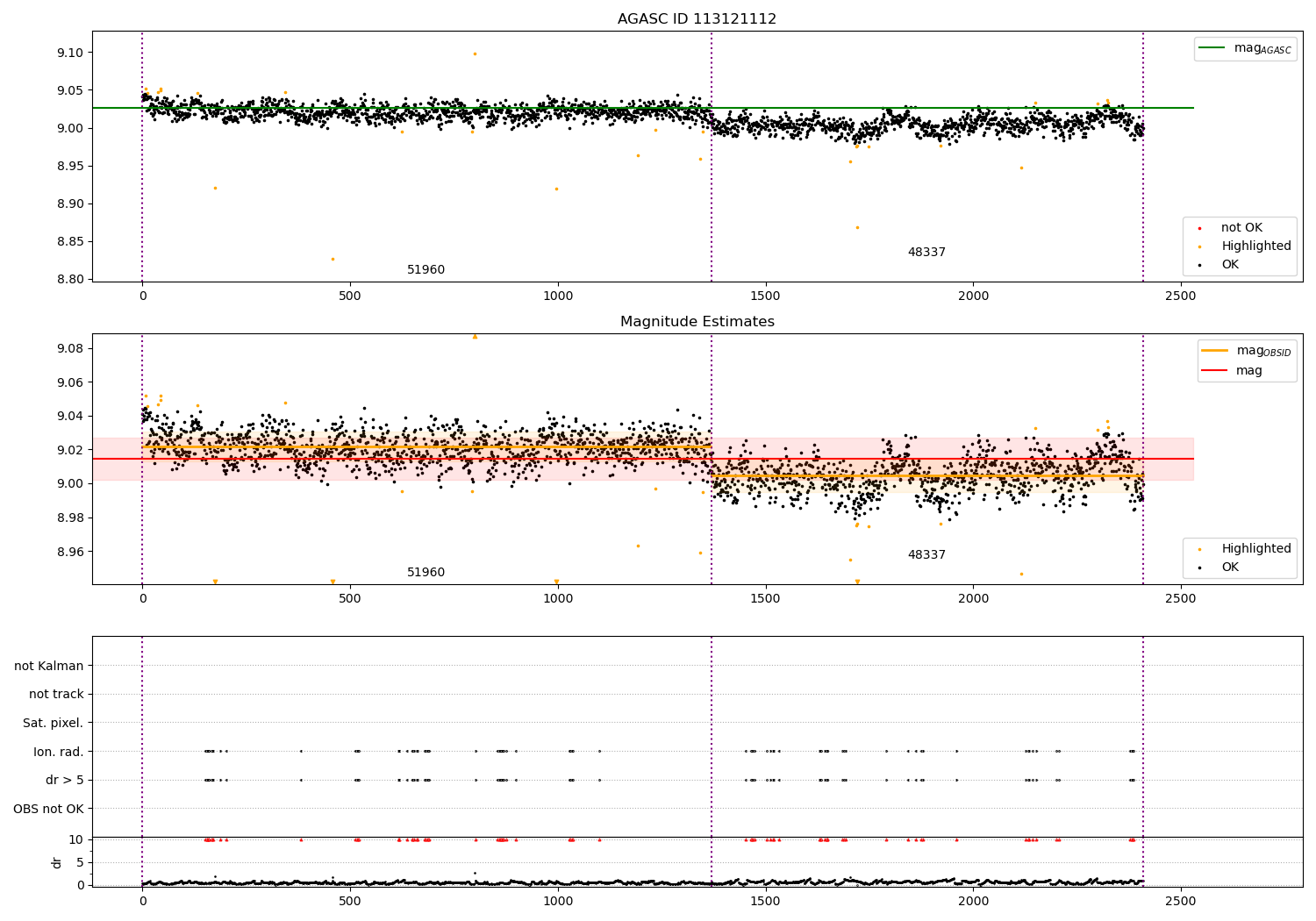Click 'OK' legend entry in Magnitude Estimates plot
Screen dimensions: 1316x921
coord(1230,568)
